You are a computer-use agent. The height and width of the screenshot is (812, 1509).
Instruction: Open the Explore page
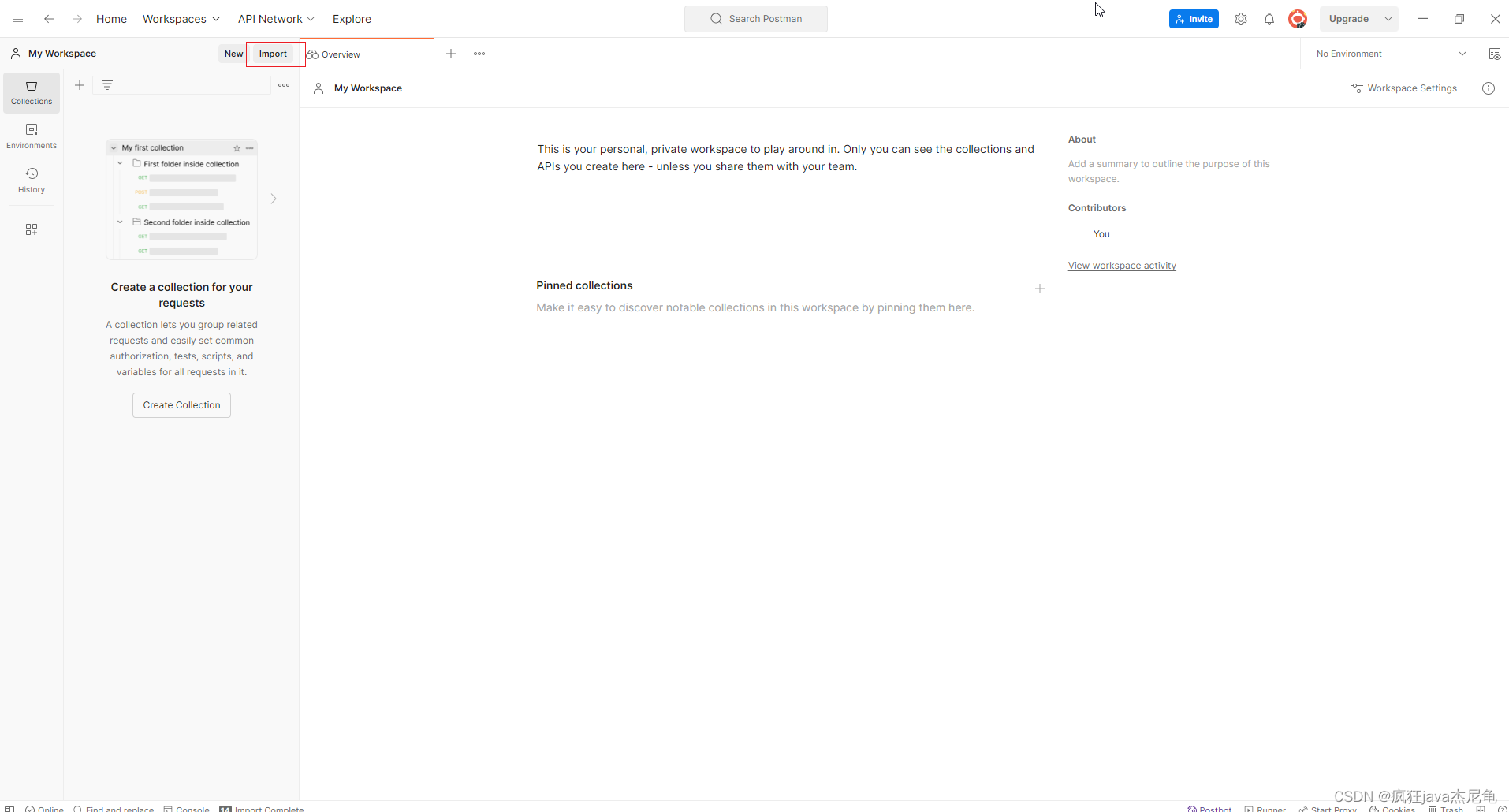point(352,19)
